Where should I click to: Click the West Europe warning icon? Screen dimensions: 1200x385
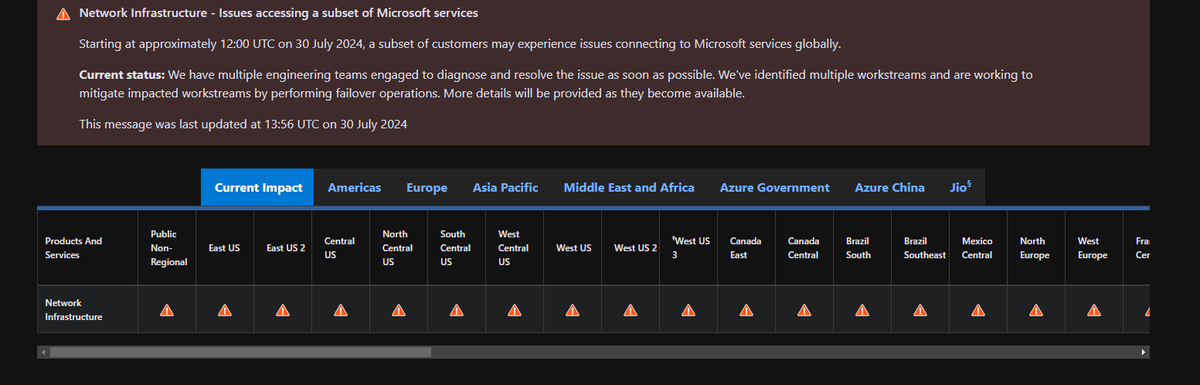(1094, 310)
